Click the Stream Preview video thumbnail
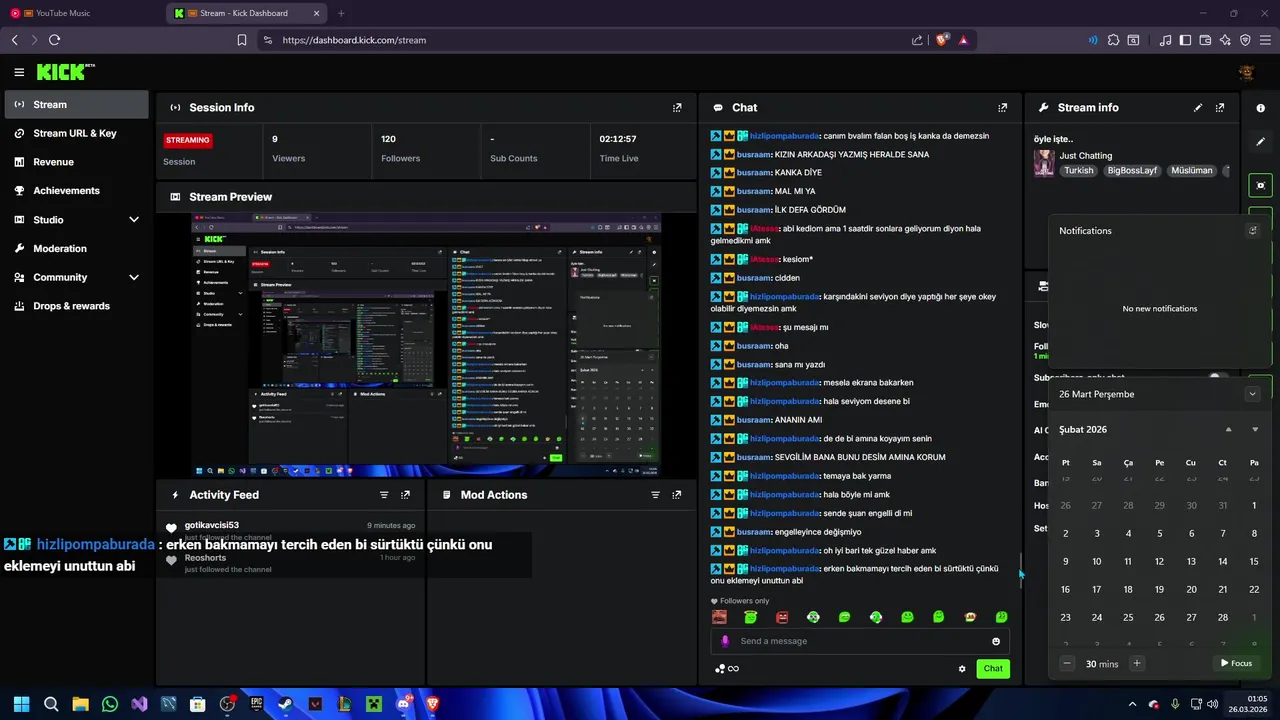 (x=426, y=344)
